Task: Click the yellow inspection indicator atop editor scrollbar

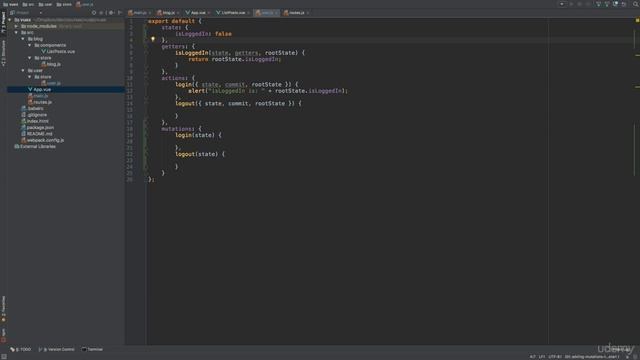Action: click(x=637, y=20)
